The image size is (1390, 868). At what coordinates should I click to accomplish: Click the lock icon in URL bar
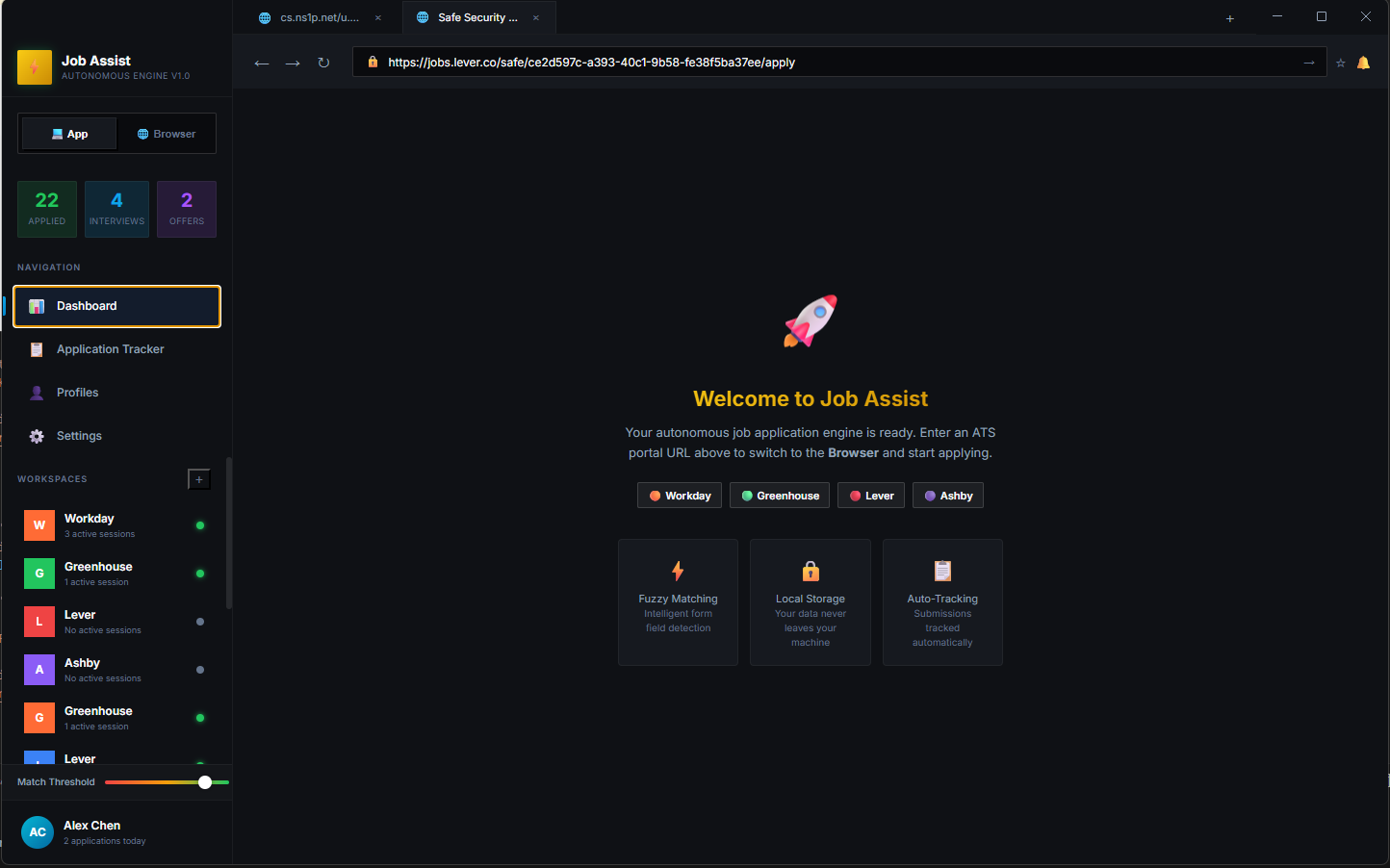tap(373, 62)
